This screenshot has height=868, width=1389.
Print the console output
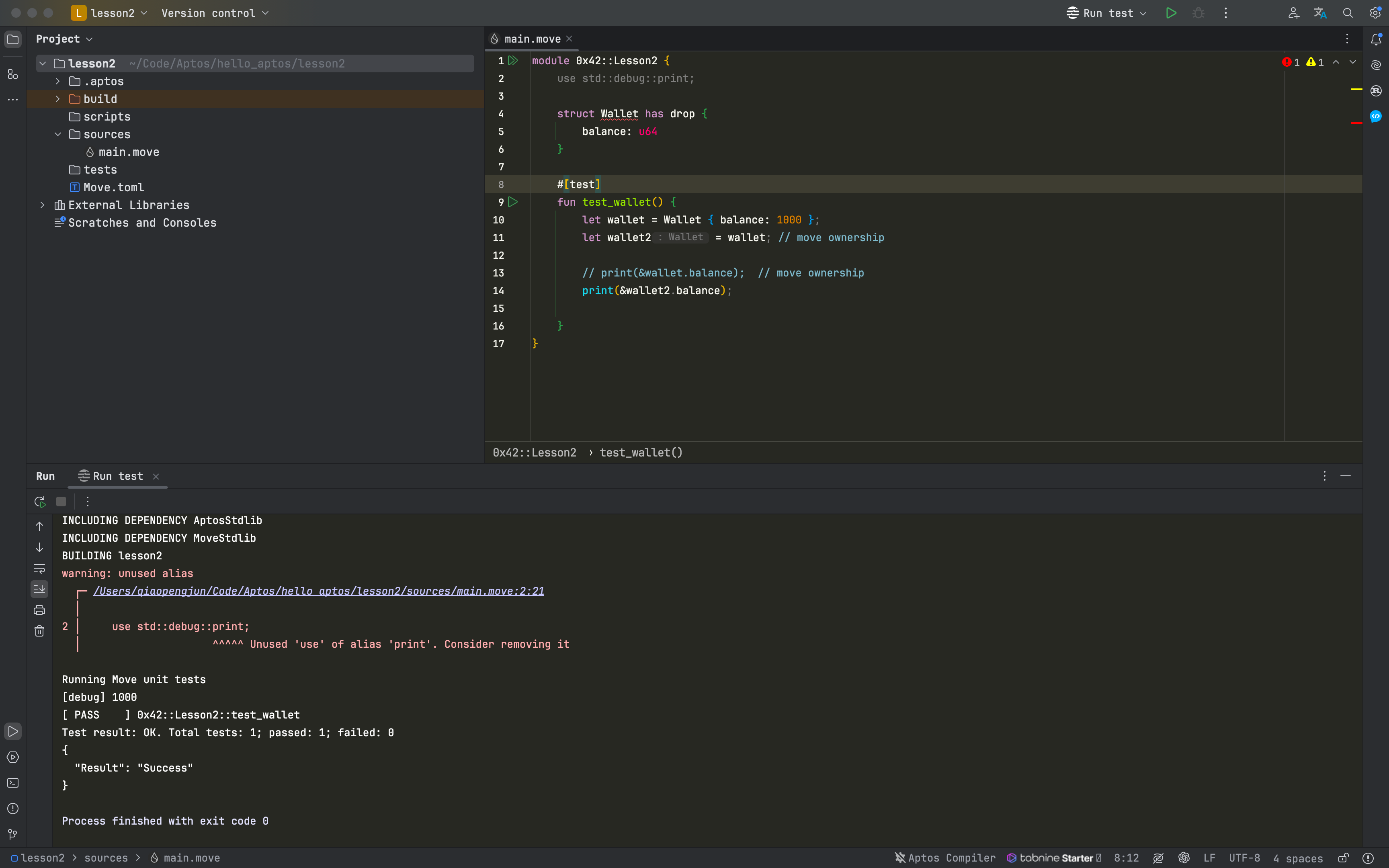click(39, 610)
